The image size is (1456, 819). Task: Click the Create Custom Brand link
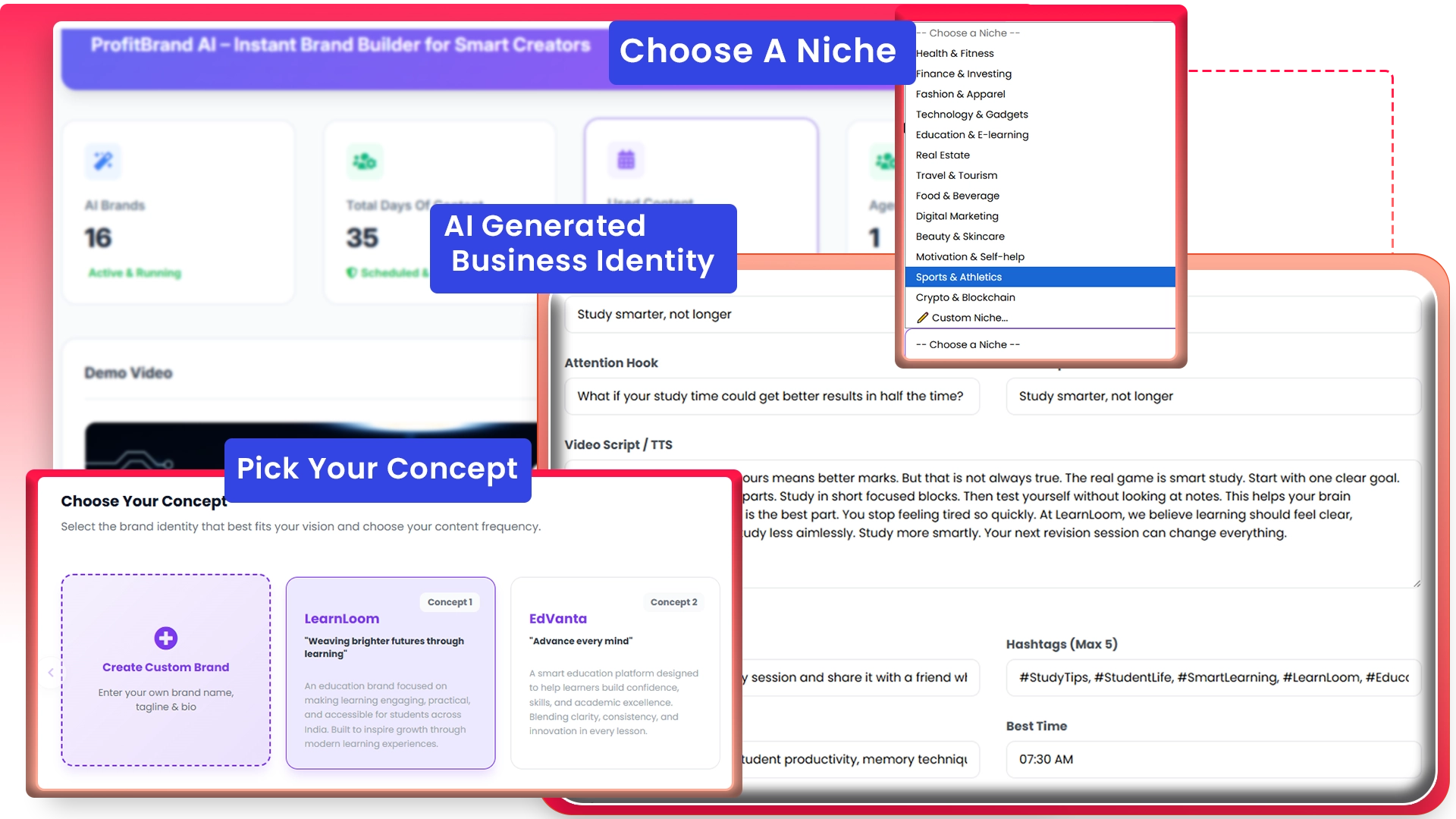(165, 667)
